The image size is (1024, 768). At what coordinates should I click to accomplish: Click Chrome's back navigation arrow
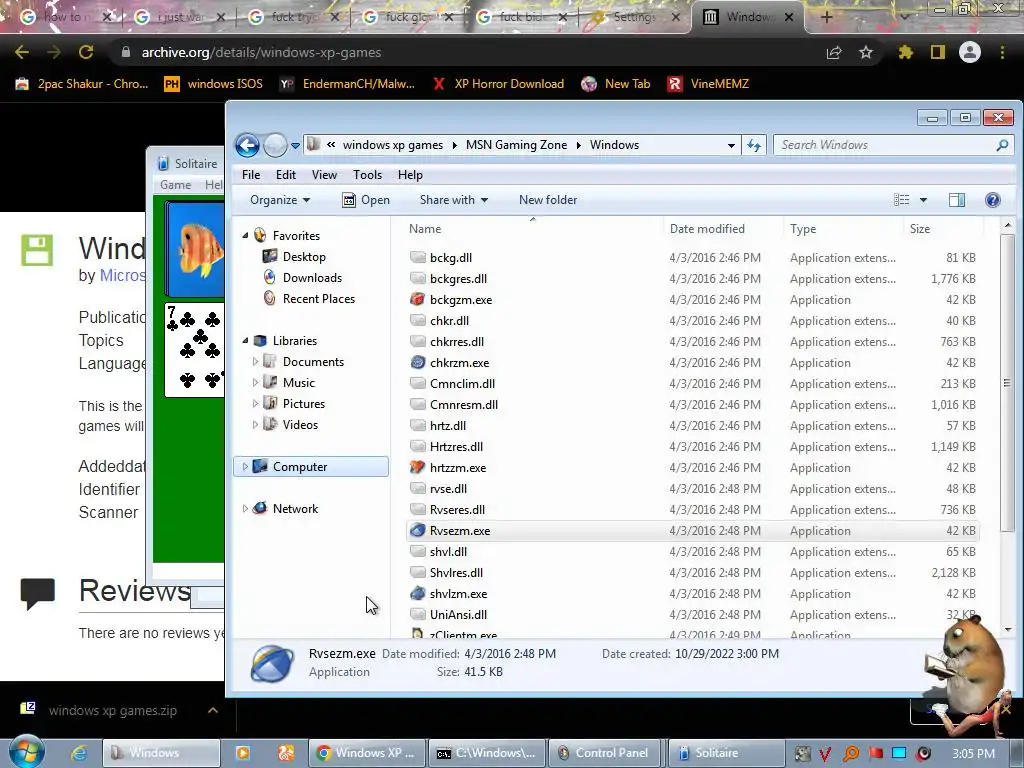22,52
